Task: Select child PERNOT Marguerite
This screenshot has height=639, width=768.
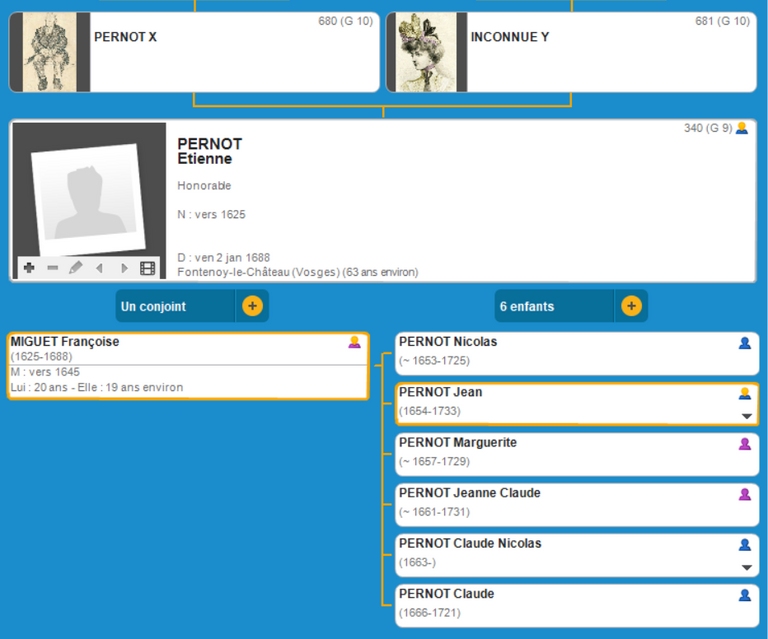Action: click(x=560, y=453)
